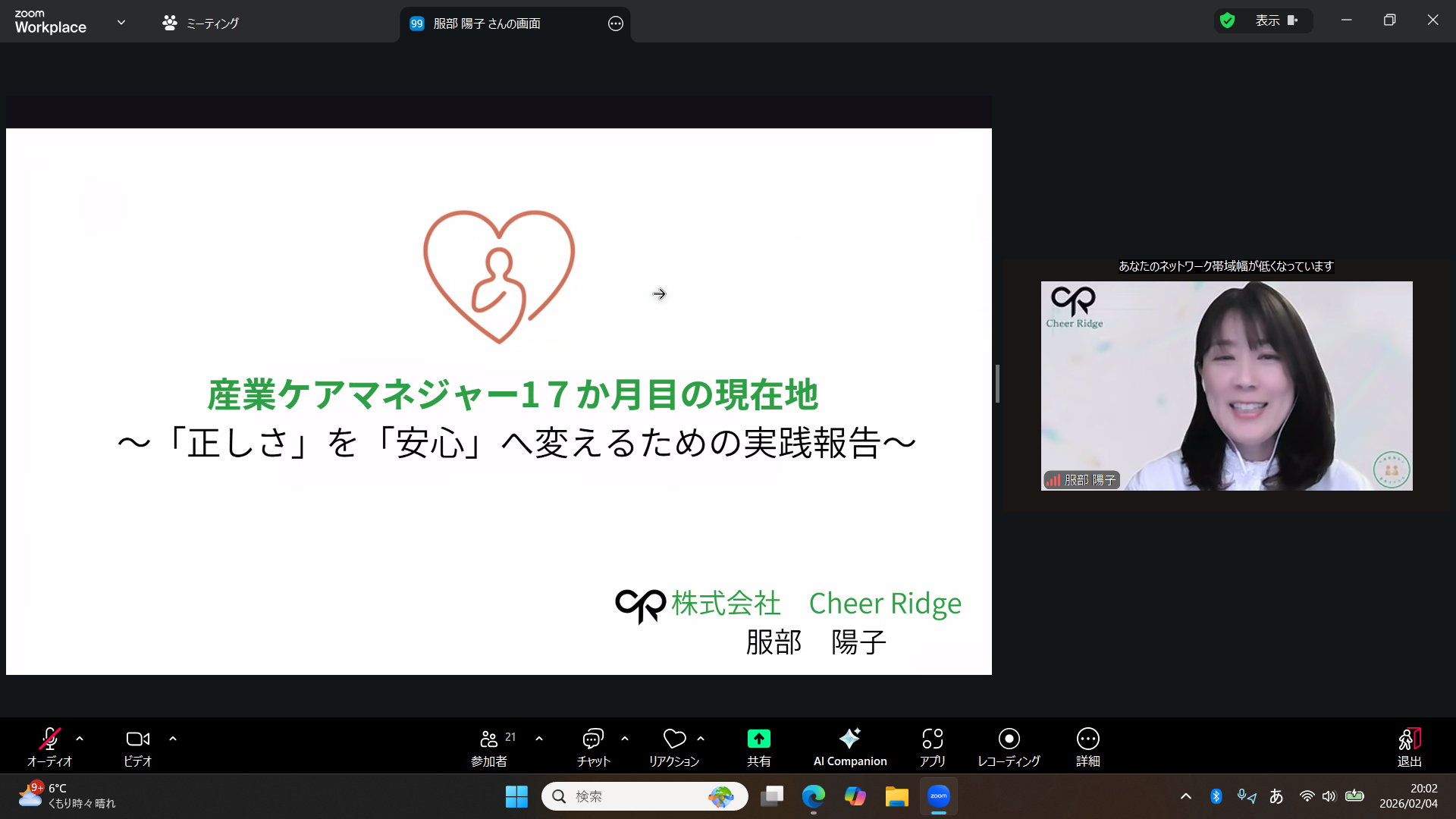1456x819 pixels.
Task: Open the チャット chat panel
Action: (592, 739)
